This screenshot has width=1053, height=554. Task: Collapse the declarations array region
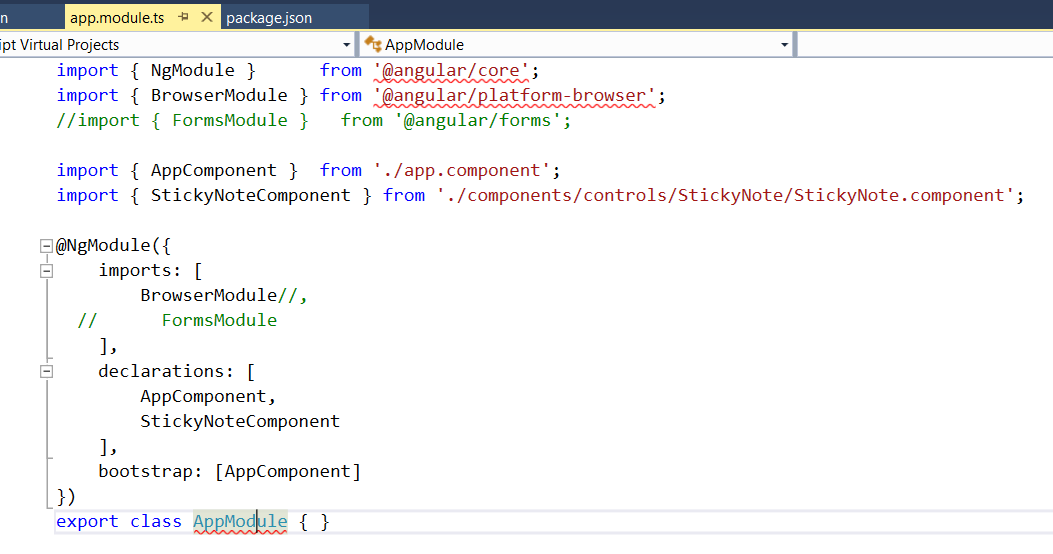click(46, 371)
